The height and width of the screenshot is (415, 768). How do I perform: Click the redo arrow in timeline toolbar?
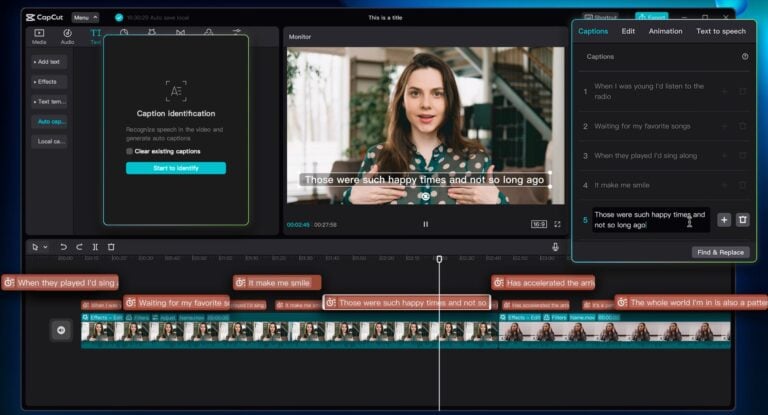point(79,247)
